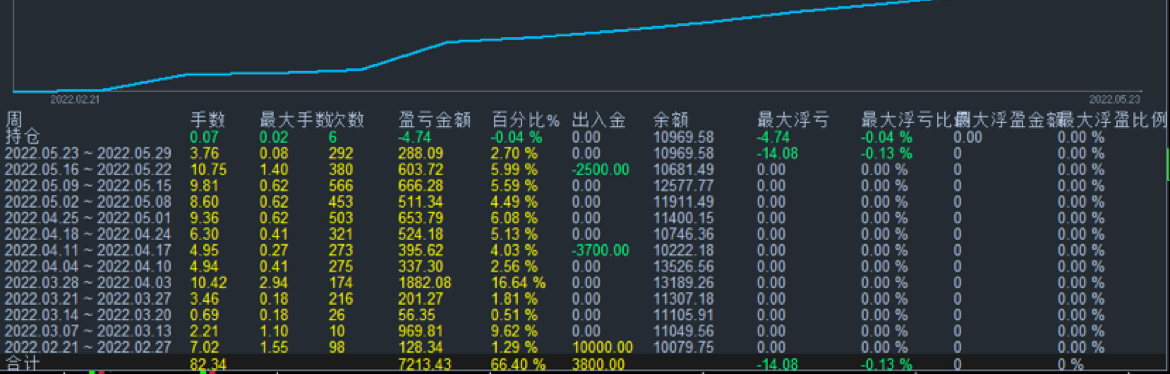Click balance value 12577.77
Image resolution: width=1170 pixels, height=374 pixels.
click(x=683, y=186)
